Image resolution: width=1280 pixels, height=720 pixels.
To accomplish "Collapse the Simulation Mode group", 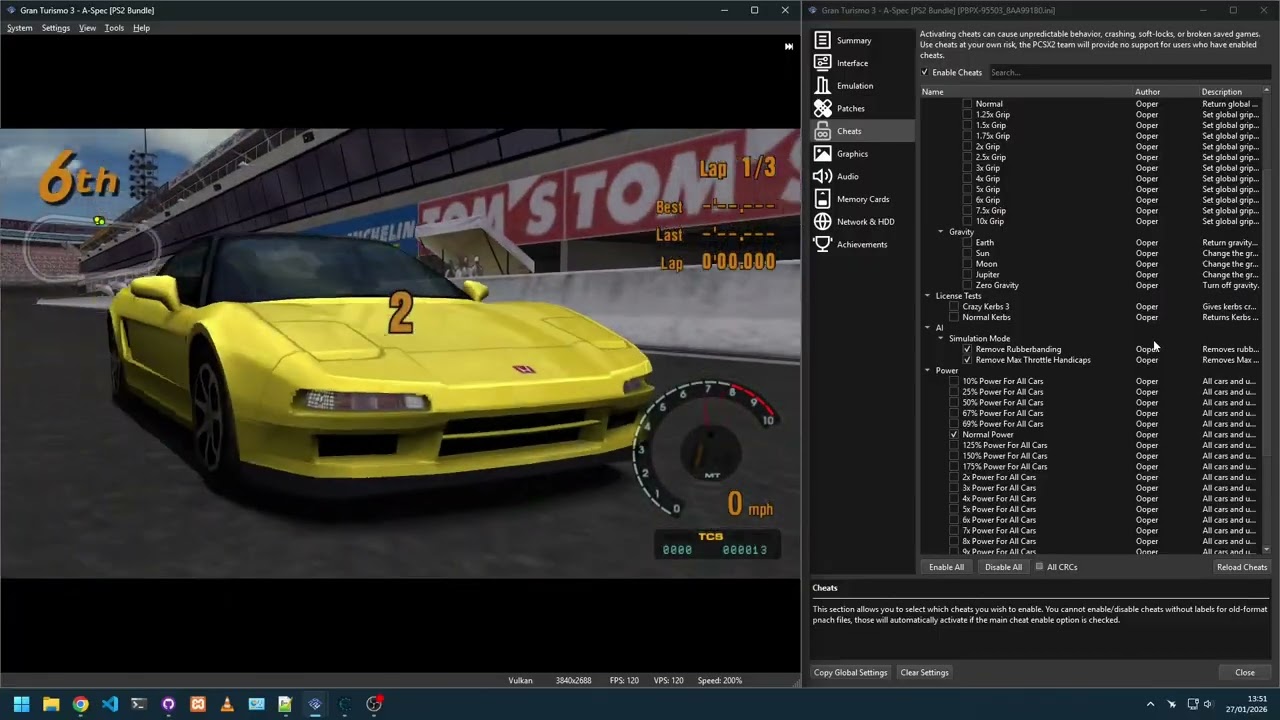I will [941, 339].
